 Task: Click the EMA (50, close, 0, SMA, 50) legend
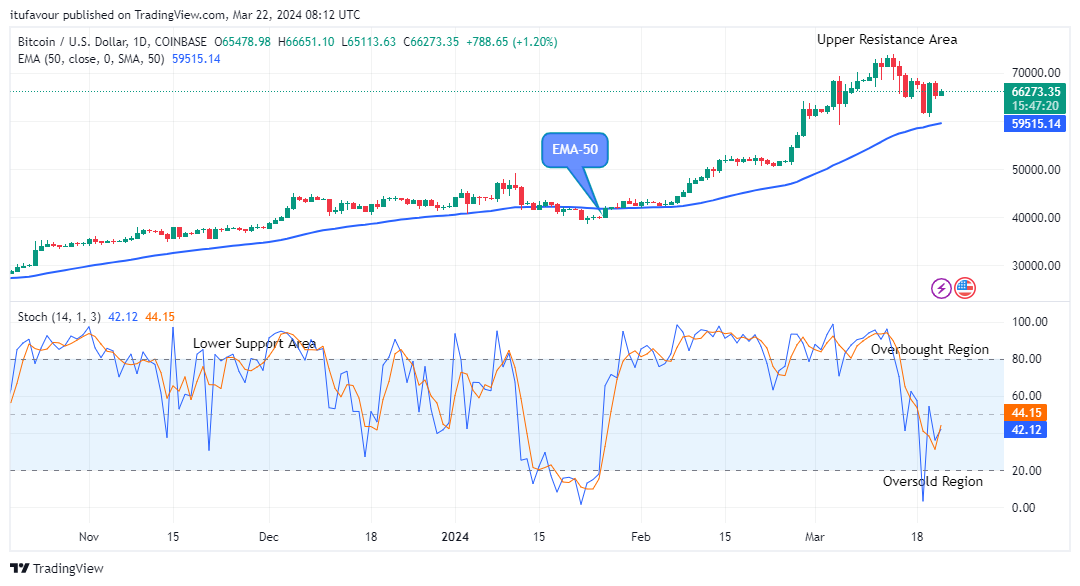pos(91,59)
